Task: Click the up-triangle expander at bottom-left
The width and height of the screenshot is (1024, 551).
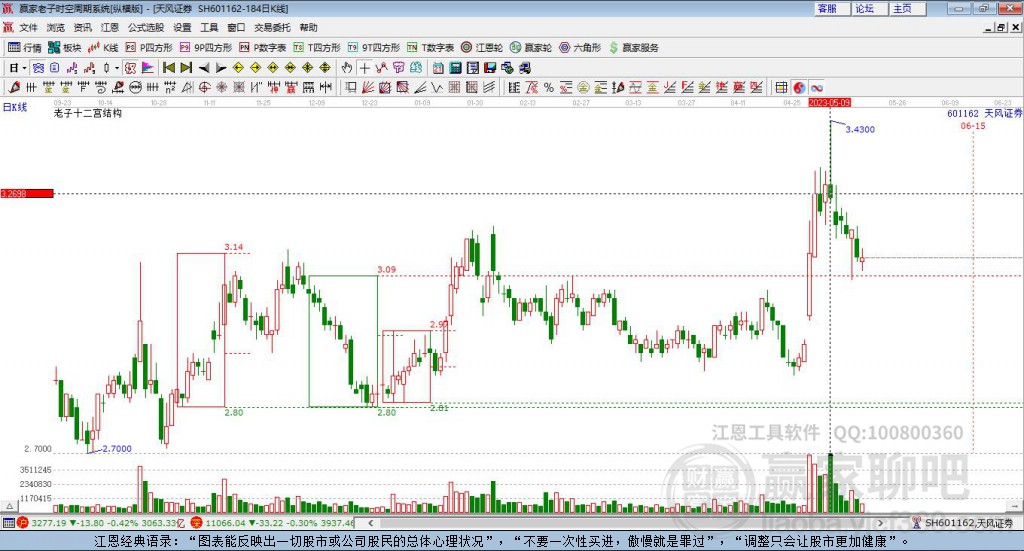Action: pyautogui.click(x=9, y=506)
